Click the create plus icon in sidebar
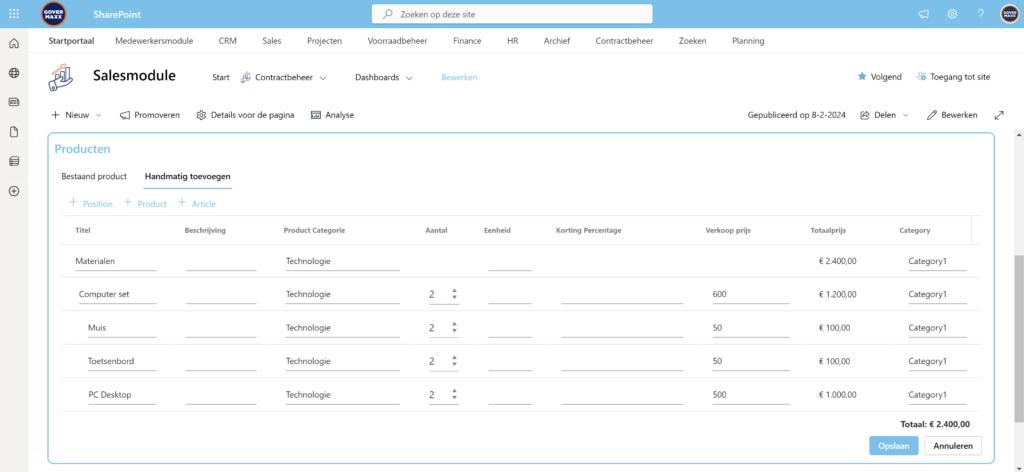The height and width of the screenshot is (472, 1024). [14, 191]
